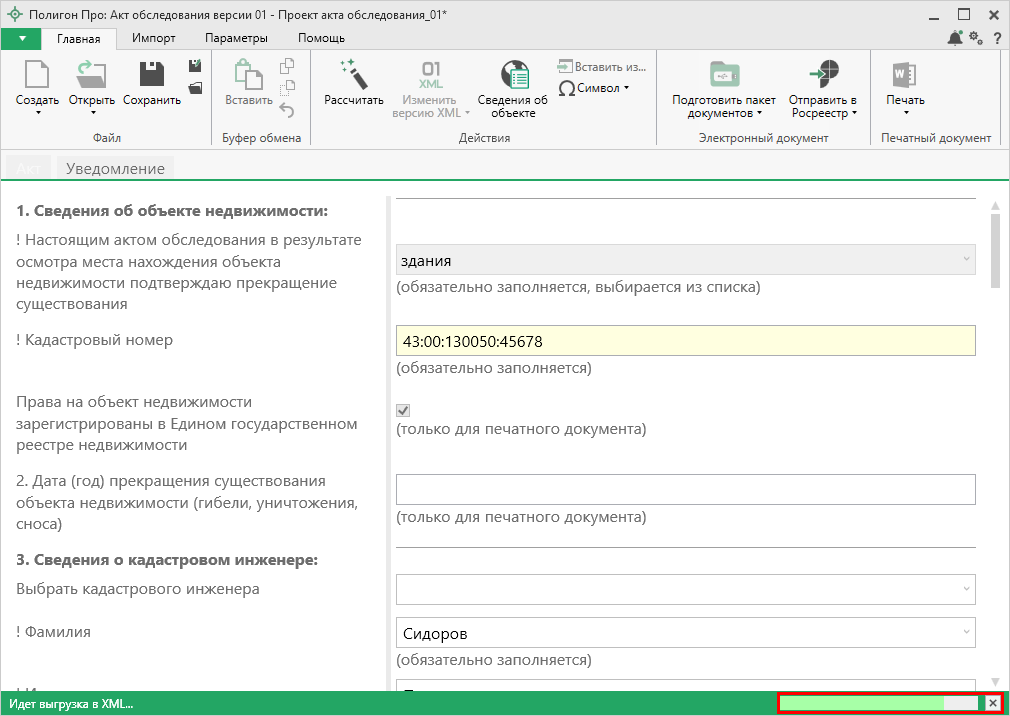Click the Вставить из... button
The width and height of the screenshot is (1010, 716).
click(602, 67)
